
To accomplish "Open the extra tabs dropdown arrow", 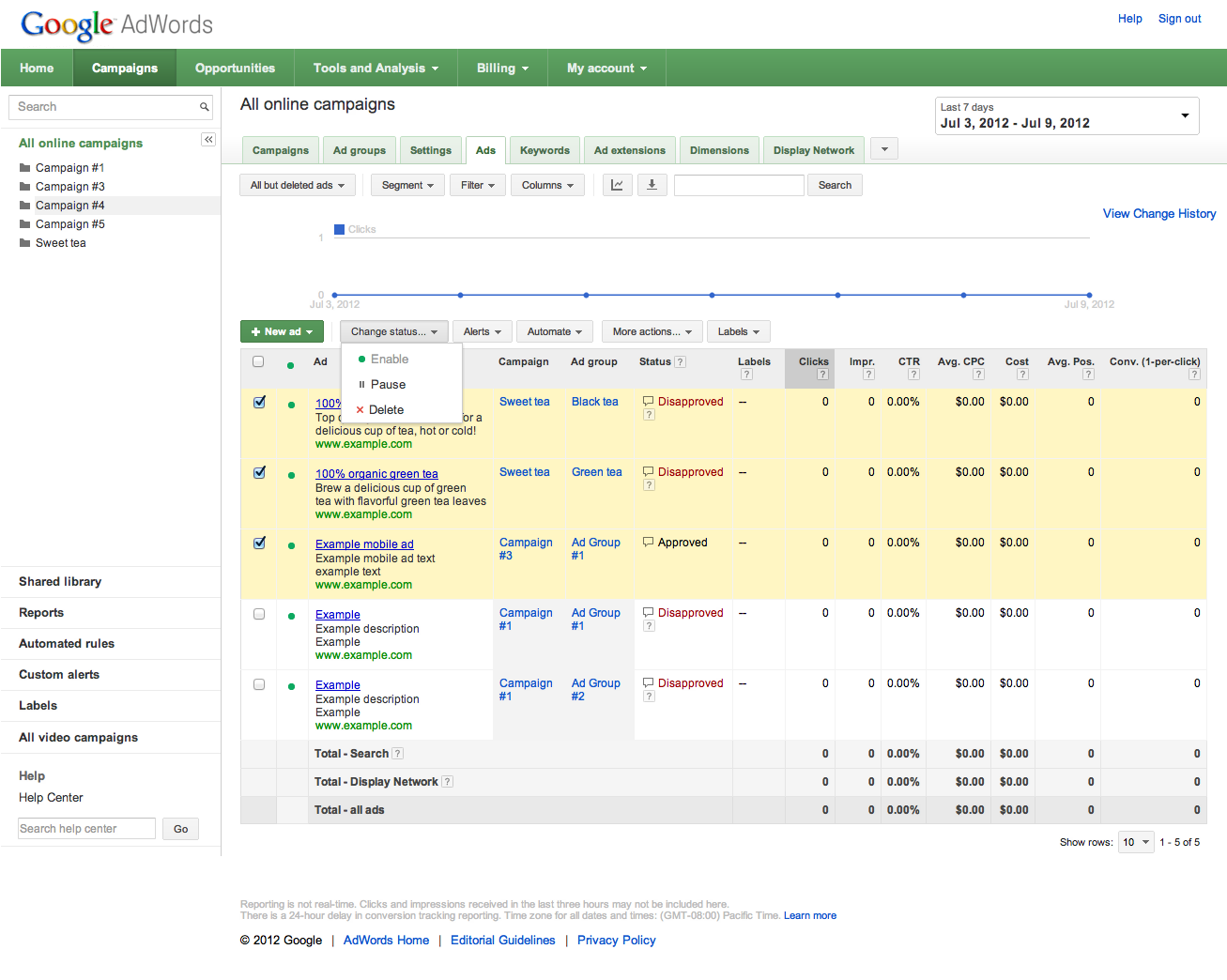I will [x=884, y=148].
